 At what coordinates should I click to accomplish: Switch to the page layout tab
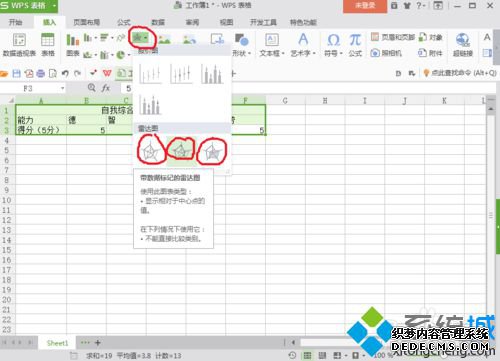(86, 22)
